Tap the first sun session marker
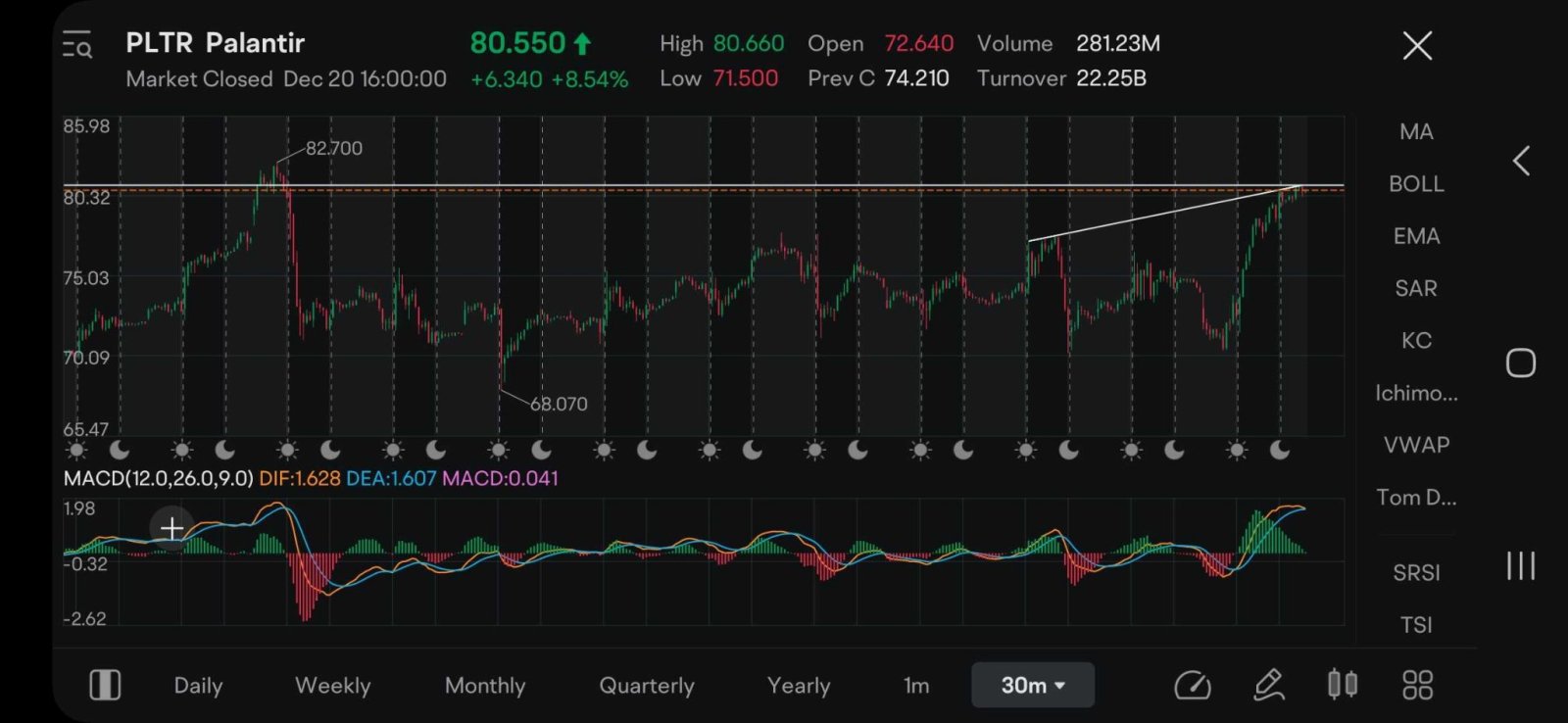The height and width of the screenshot is (723, 1568). point(76,450)
